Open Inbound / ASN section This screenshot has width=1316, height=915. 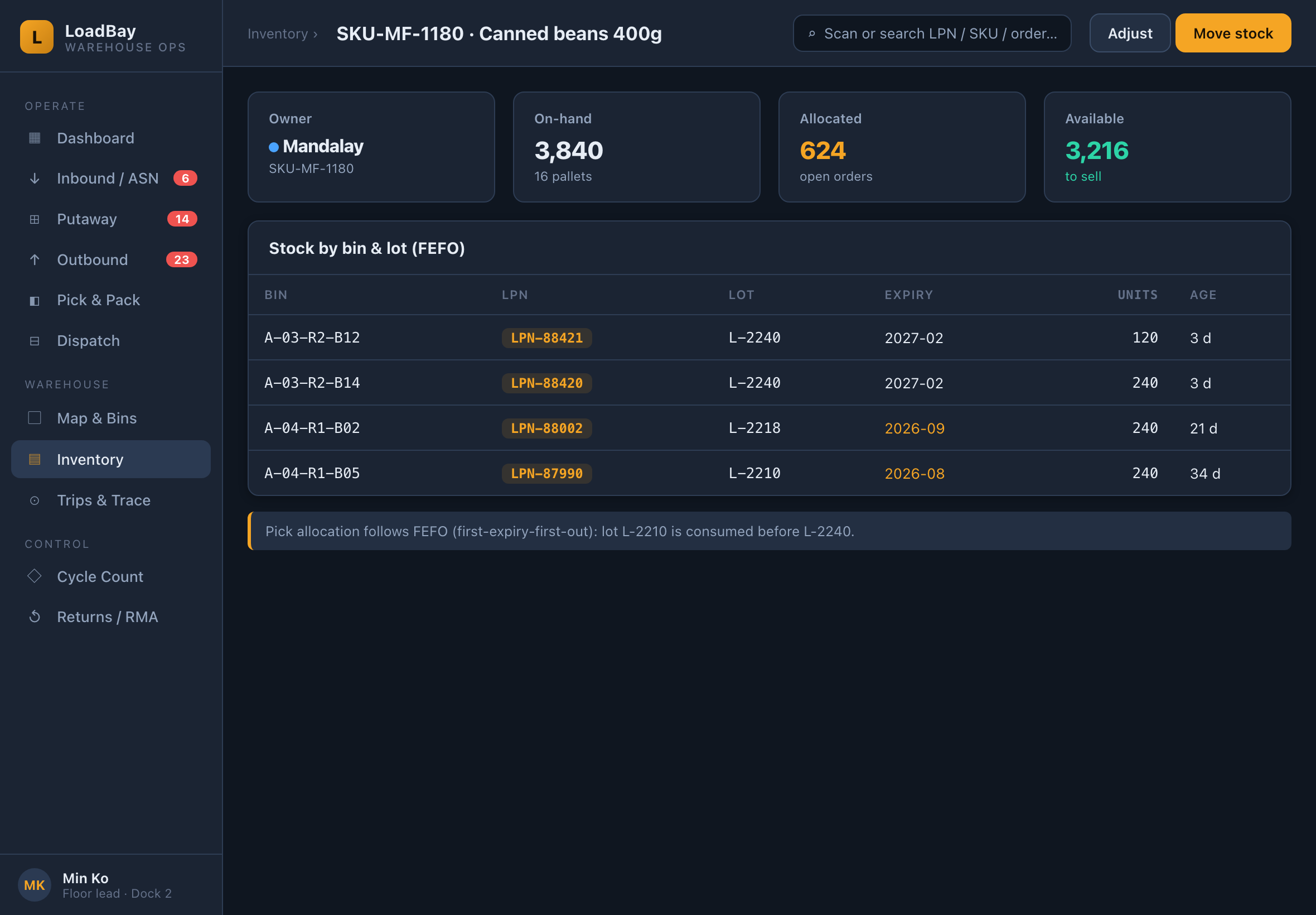tap(110, 179)
